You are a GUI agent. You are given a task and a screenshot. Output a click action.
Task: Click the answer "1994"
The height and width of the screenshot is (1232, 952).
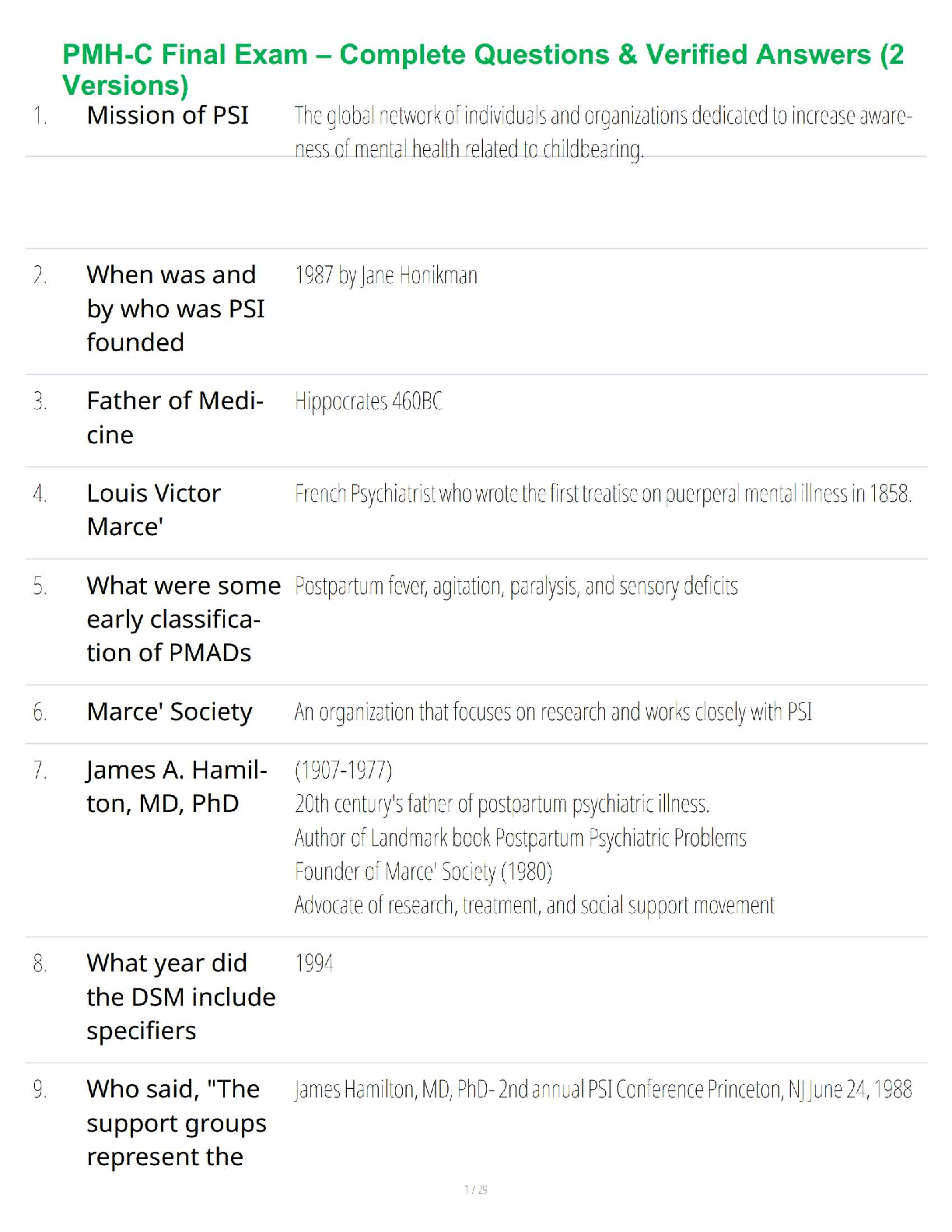click(314, 964)
